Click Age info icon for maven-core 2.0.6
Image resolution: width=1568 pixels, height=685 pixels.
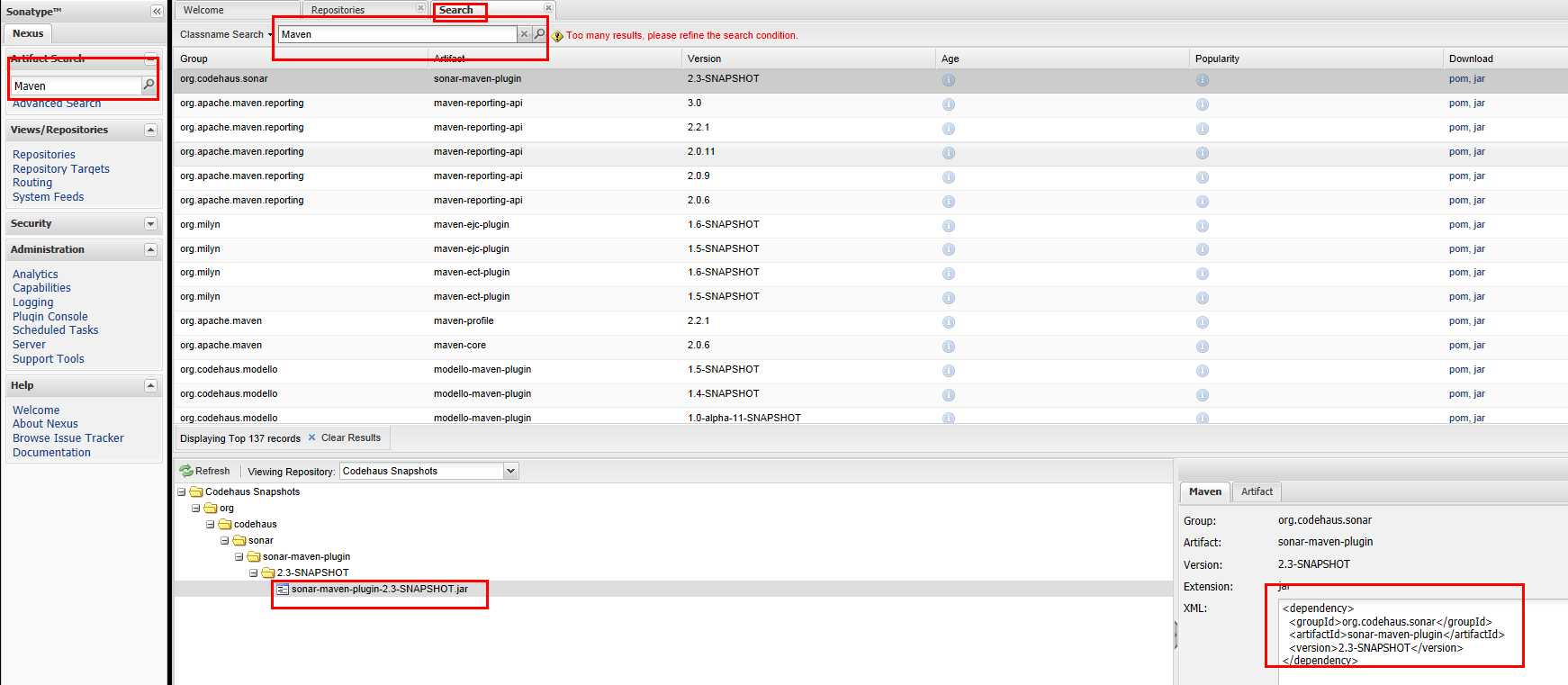pos(948,347)
